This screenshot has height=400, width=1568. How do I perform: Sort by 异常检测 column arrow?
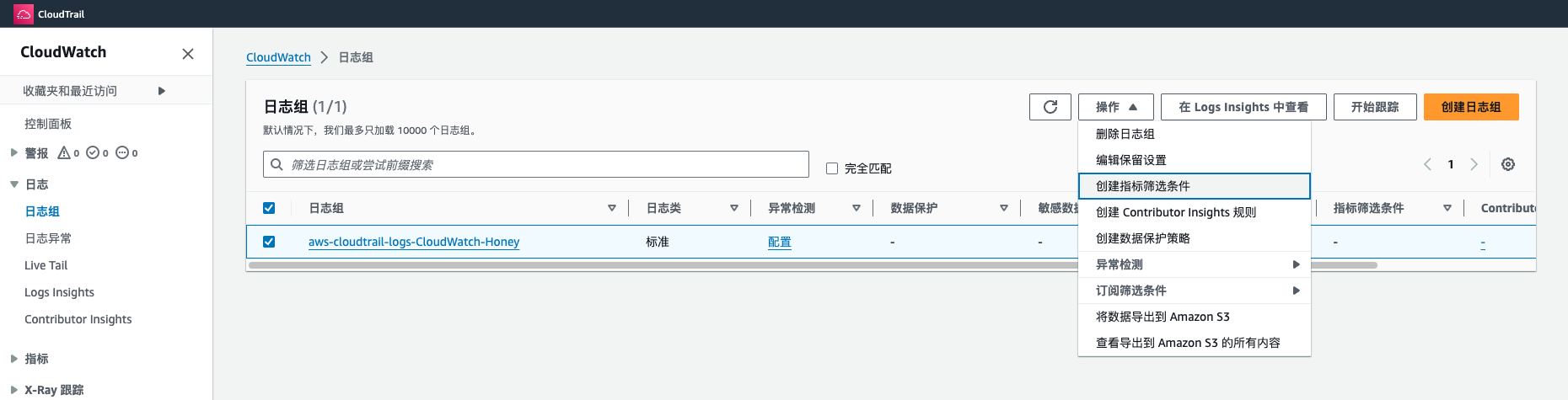[856, 208]
